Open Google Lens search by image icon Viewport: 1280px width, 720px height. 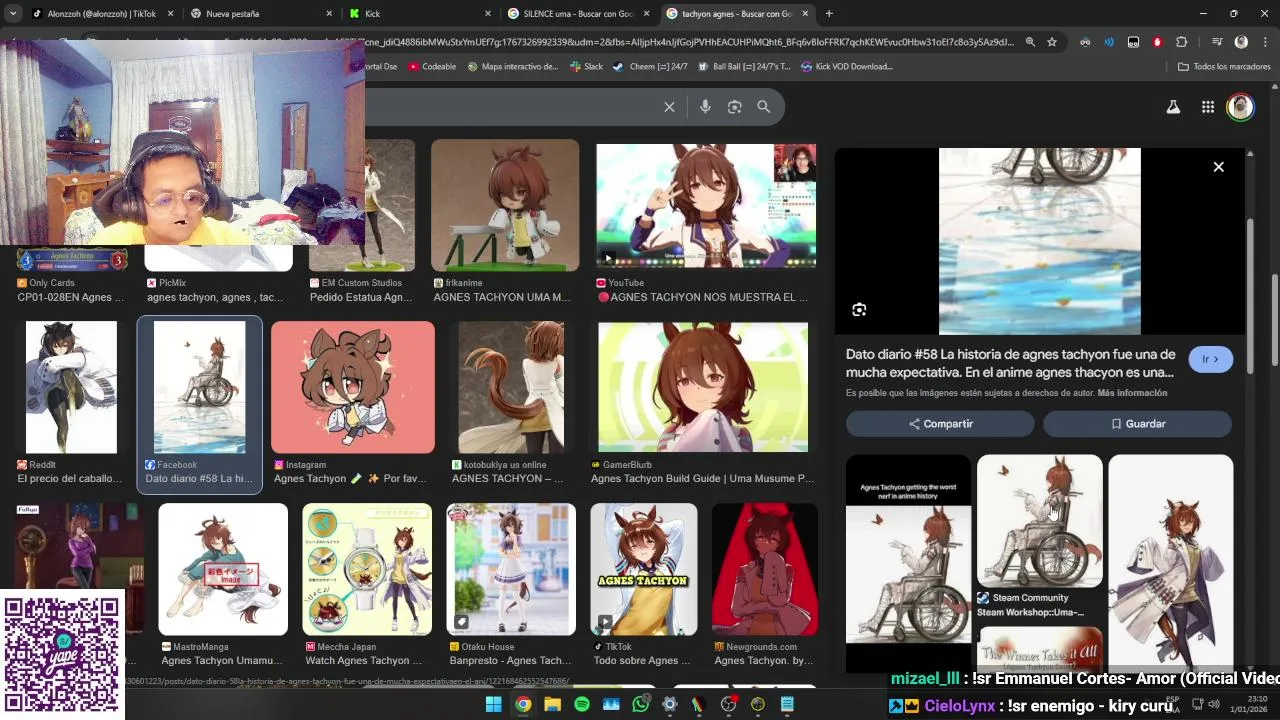click(734, 107)
